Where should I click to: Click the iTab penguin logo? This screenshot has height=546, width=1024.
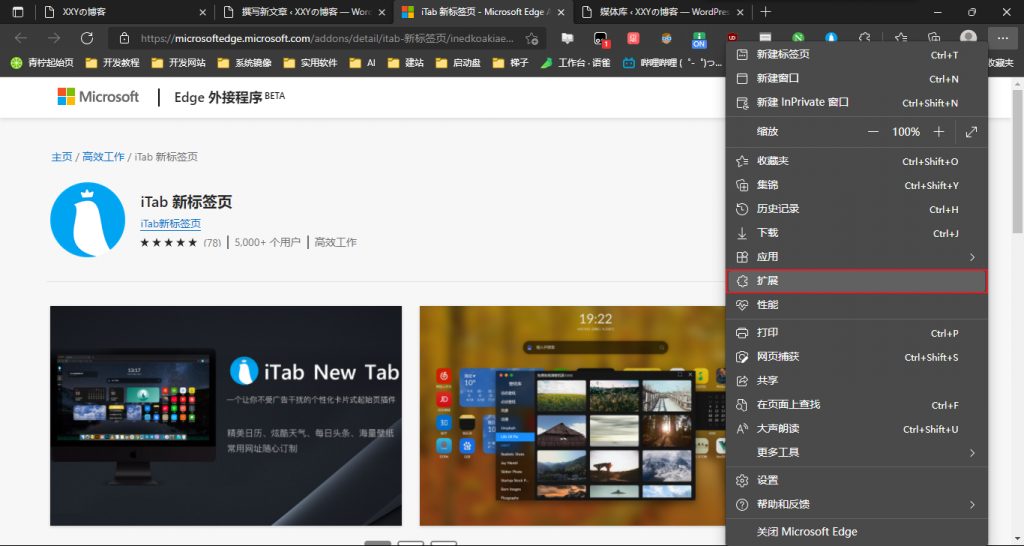pos(87,220)
